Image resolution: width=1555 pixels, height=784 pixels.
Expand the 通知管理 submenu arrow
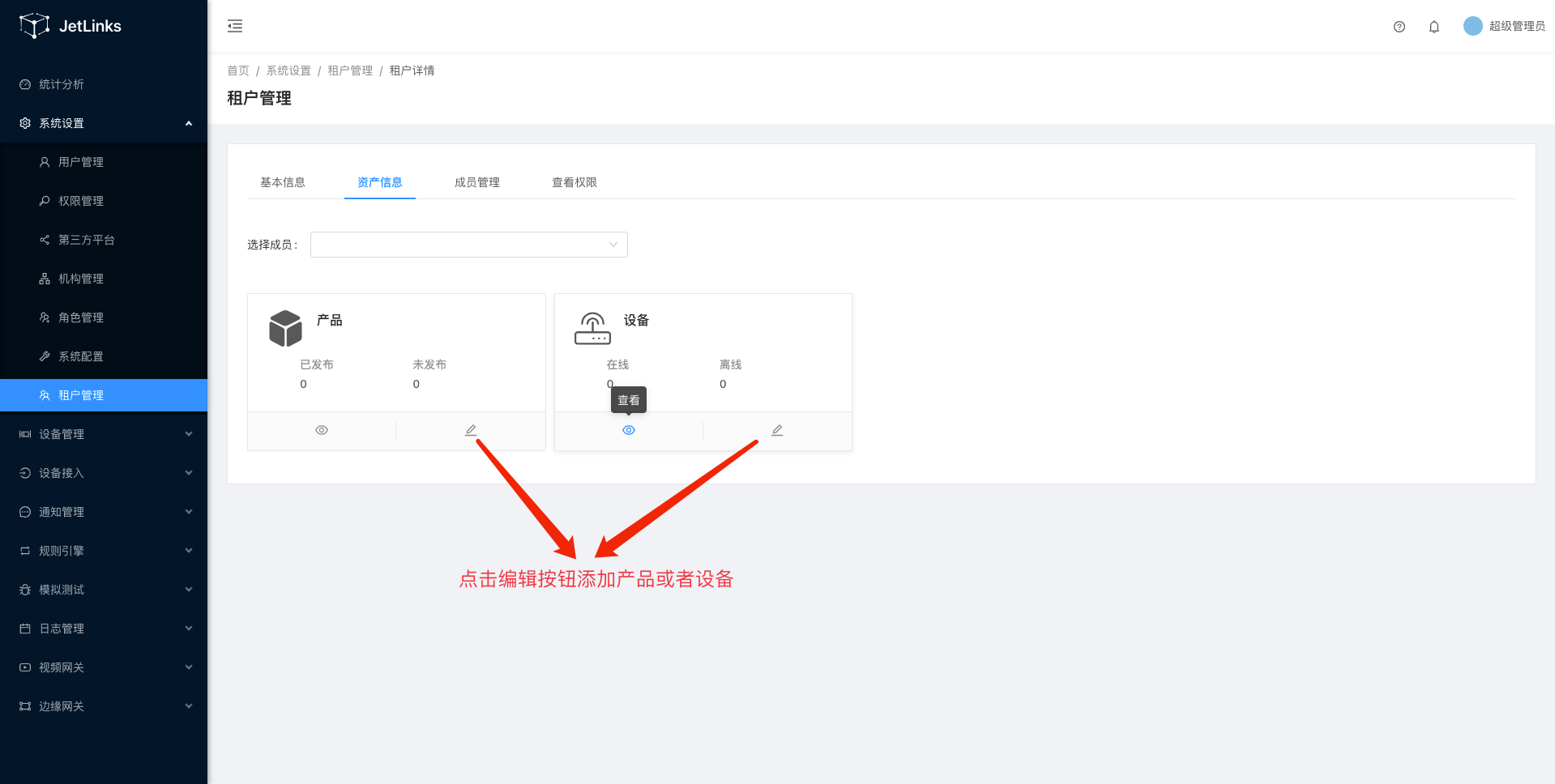189,512
